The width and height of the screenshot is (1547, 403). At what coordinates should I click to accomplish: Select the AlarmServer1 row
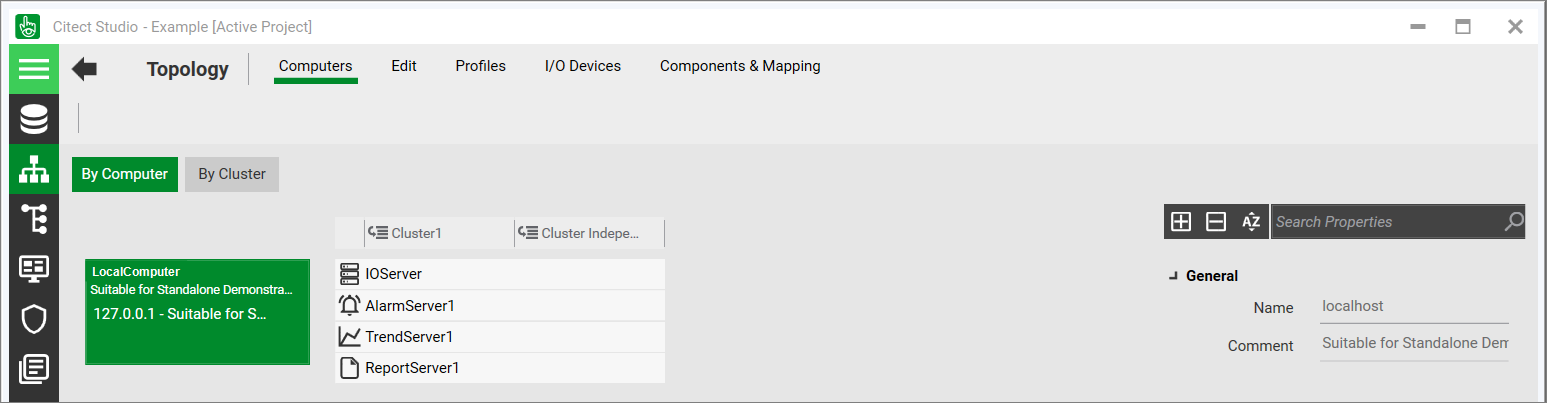500,306
